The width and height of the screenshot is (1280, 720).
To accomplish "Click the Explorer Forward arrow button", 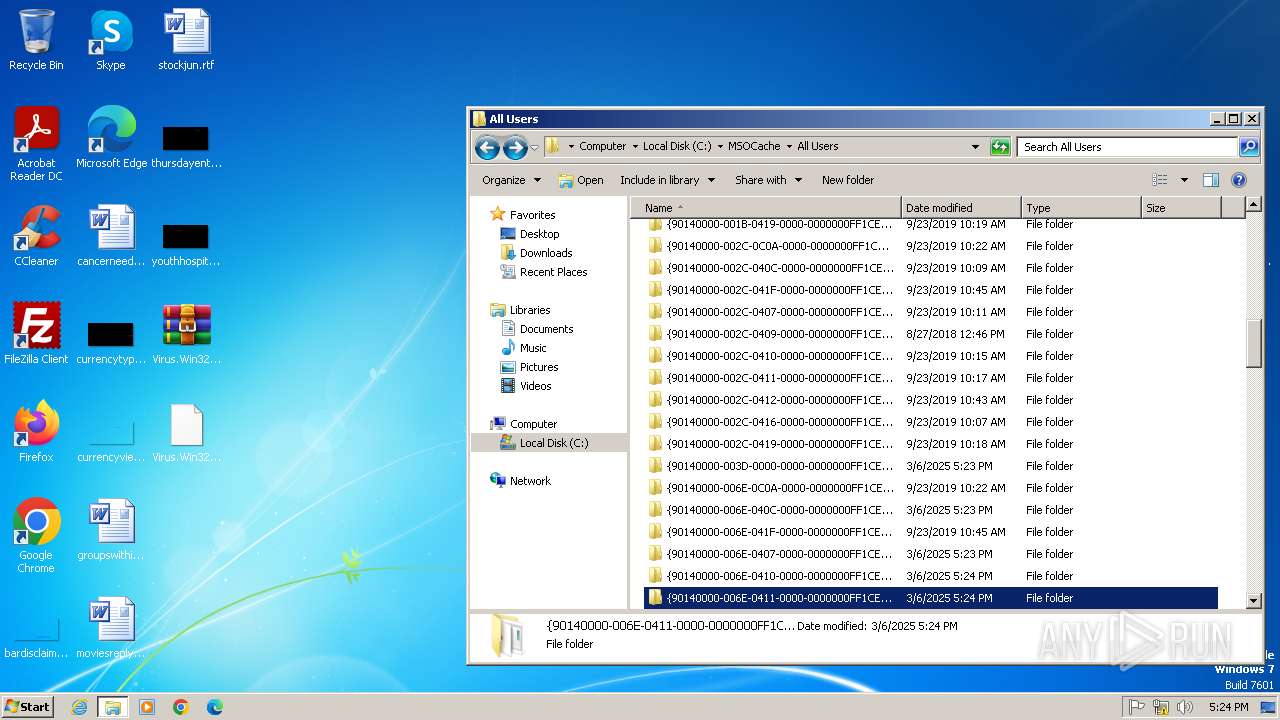I will 515,148.
